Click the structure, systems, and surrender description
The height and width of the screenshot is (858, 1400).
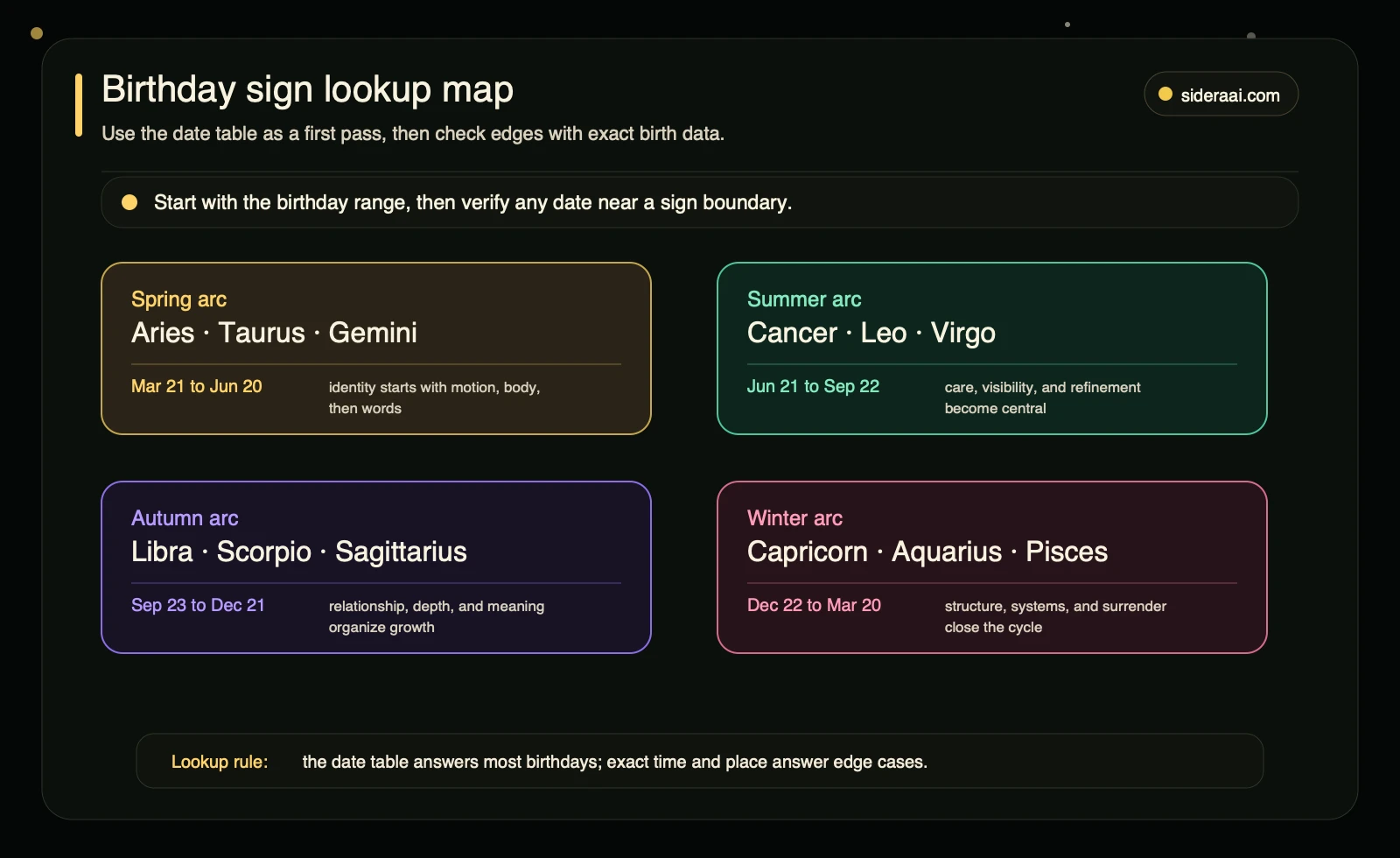click(x=1055, y=616)
